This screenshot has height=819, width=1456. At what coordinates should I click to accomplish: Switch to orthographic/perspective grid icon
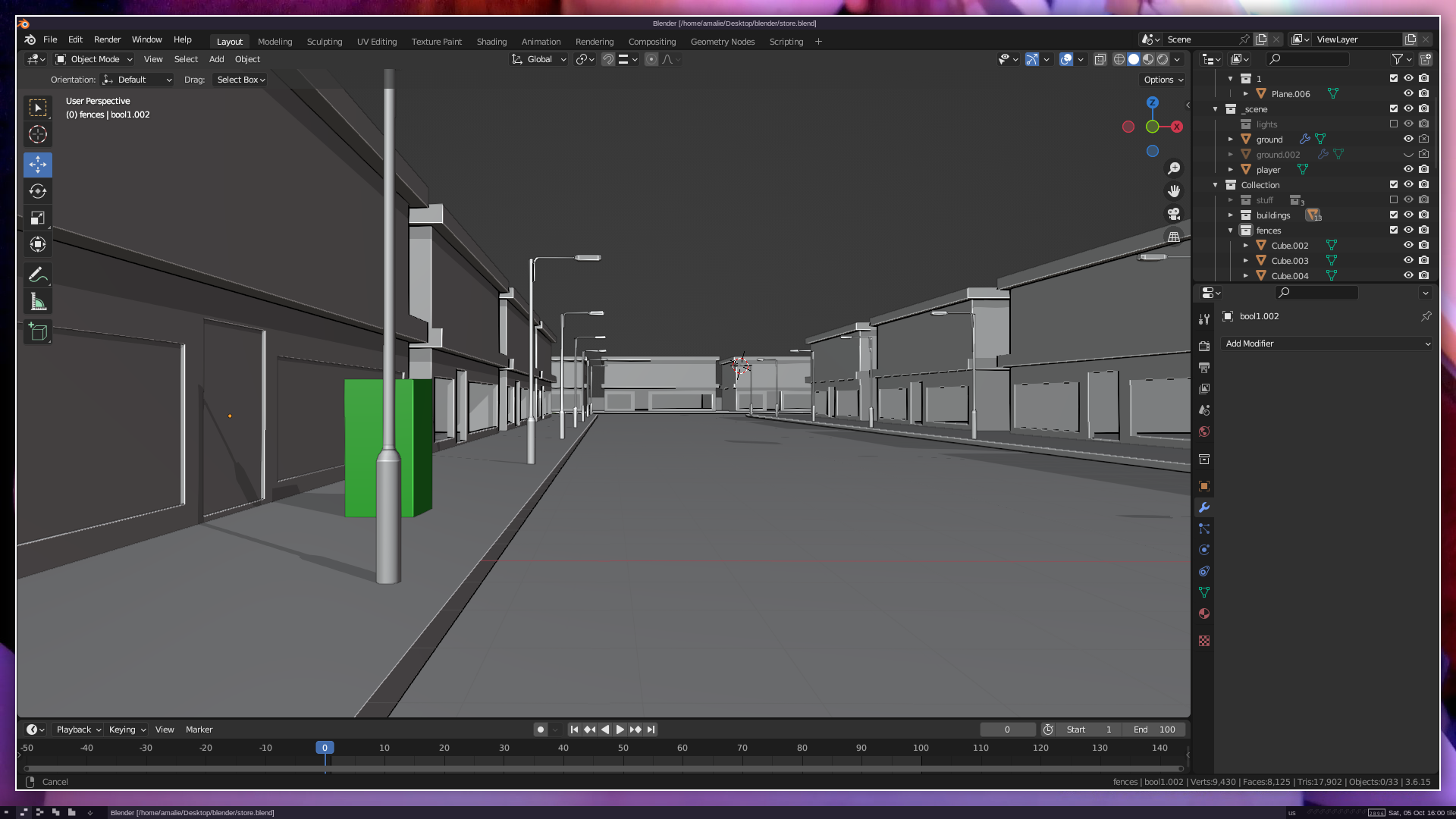(x=1174, y=237)
